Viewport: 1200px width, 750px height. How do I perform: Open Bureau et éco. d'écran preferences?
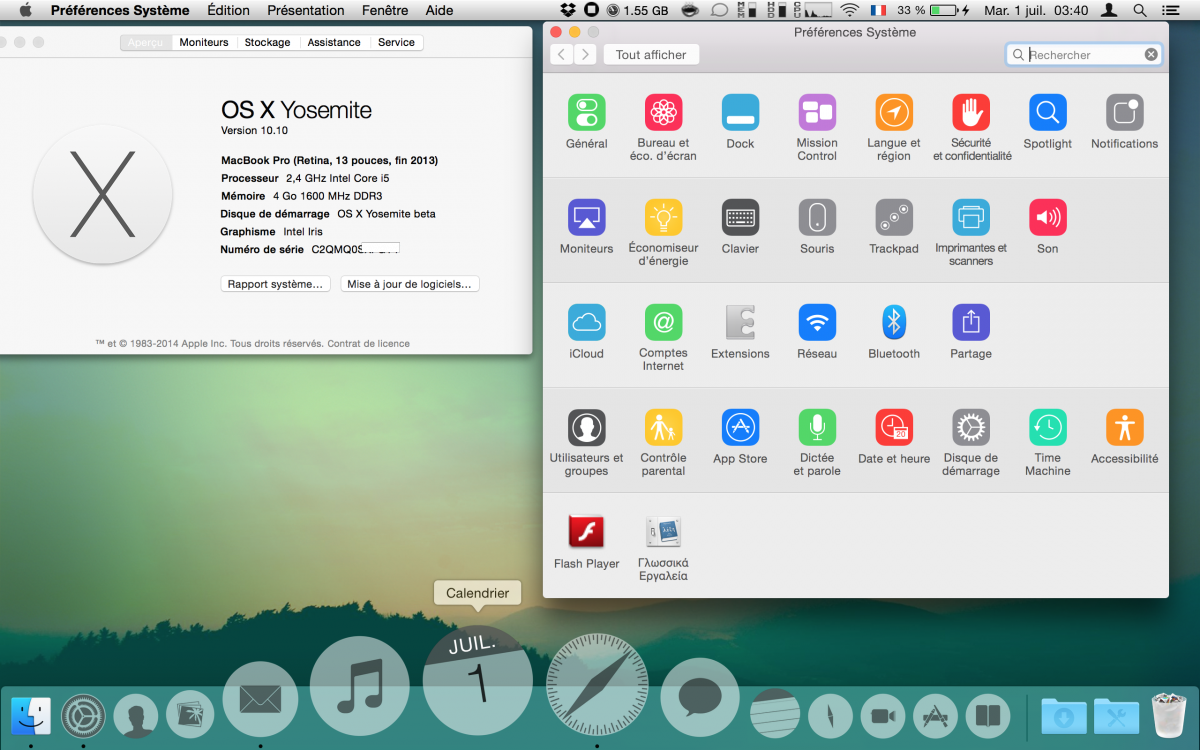point(663,113)
